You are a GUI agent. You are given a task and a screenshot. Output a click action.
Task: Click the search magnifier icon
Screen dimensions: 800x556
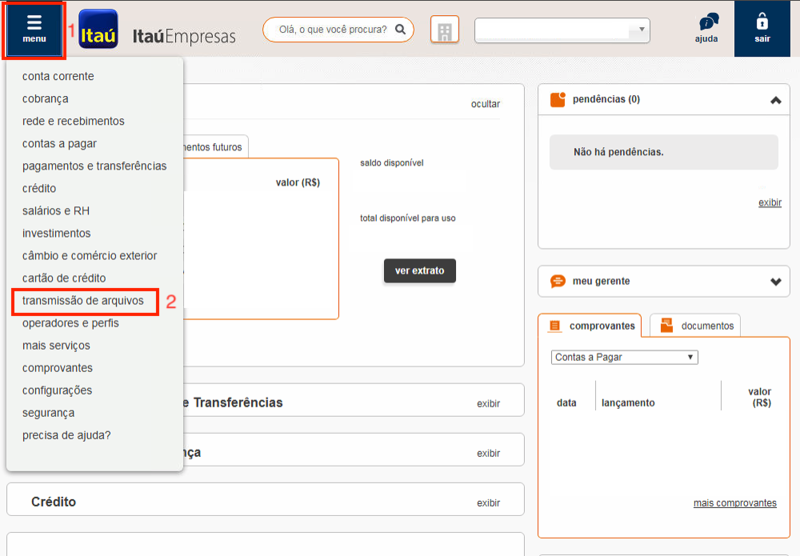(x=401, y=30)
